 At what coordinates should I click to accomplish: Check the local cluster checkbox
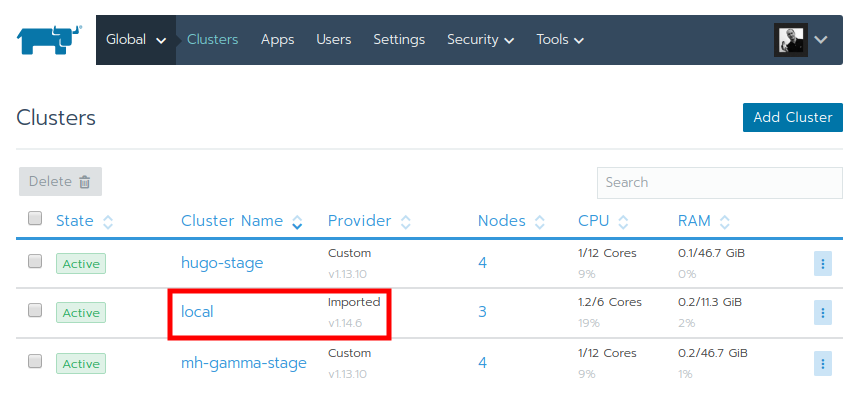pos(35,310)
